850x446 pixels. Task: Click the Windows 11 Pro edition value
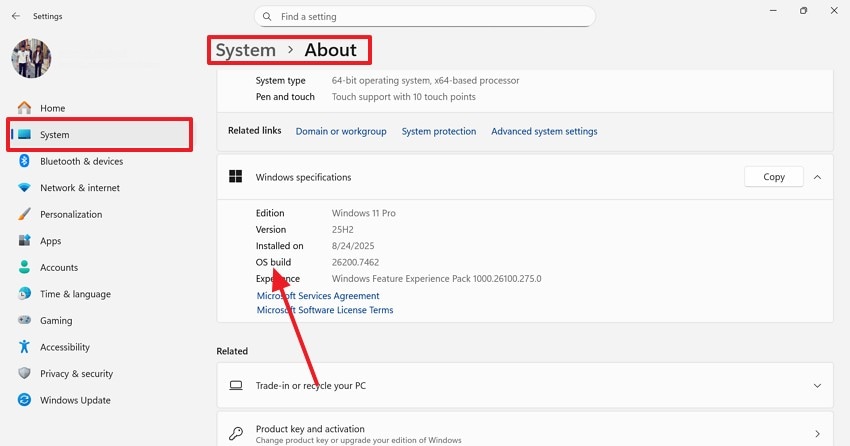tap(364, 213)
